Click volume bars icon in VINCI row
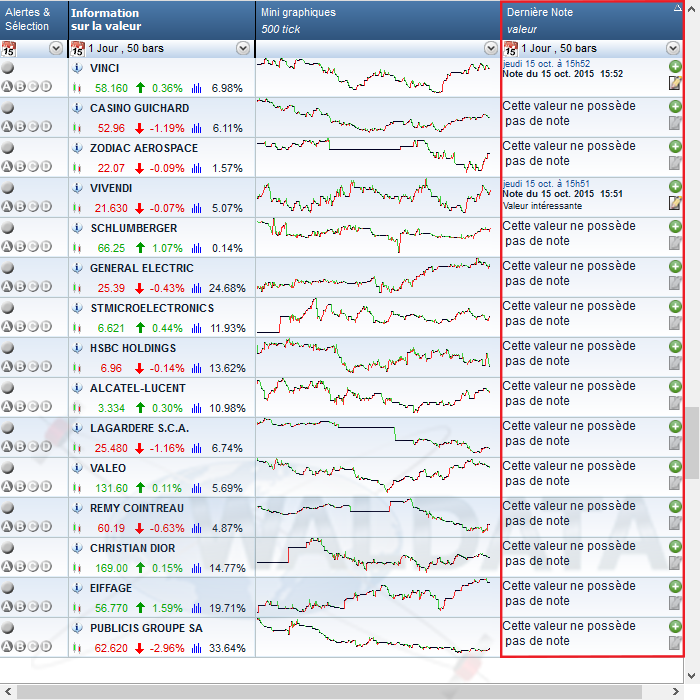This screenshot has width=700, height=700. click(196, 88)
